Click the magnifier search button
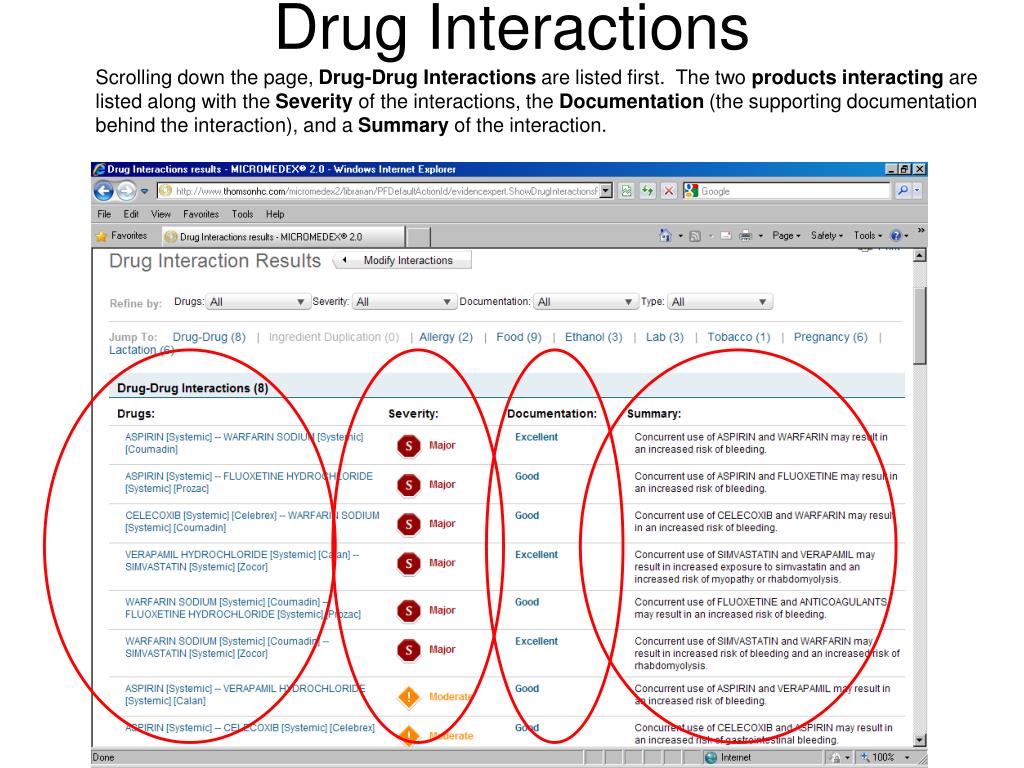1024x768 pixels. [x=903, y=191]
